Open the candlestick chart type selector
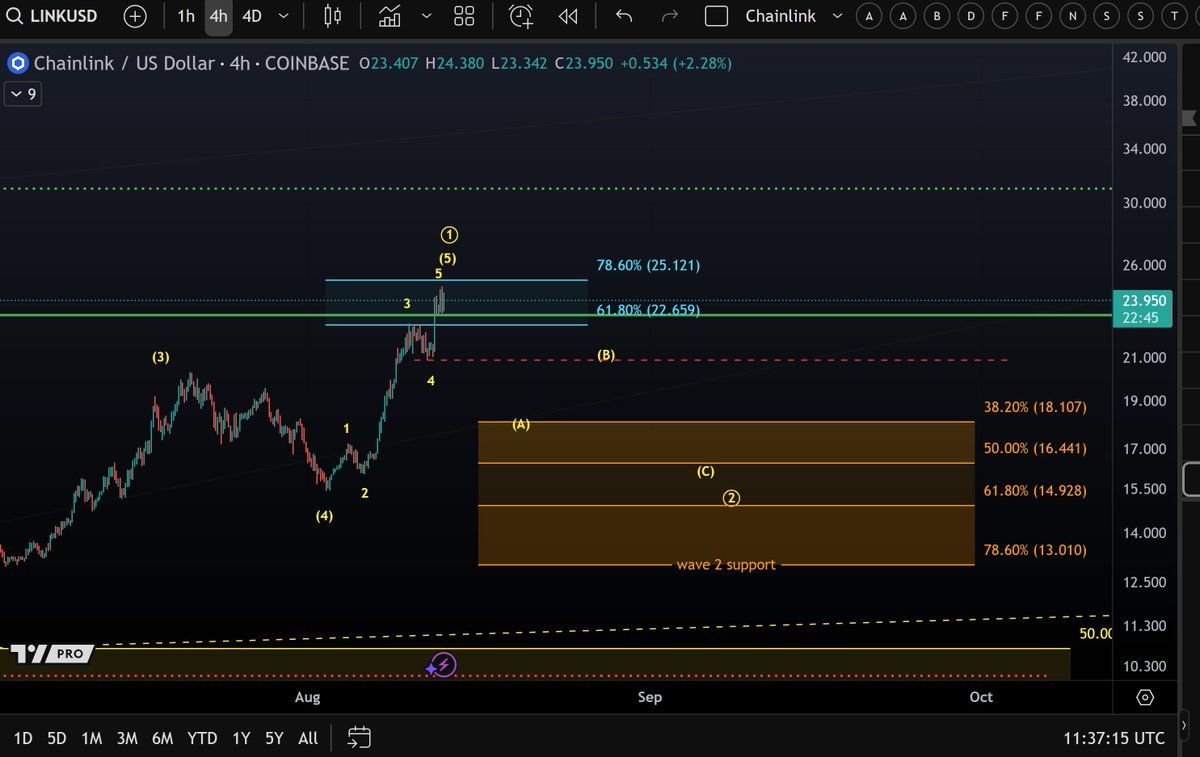 tap(333, 16)
